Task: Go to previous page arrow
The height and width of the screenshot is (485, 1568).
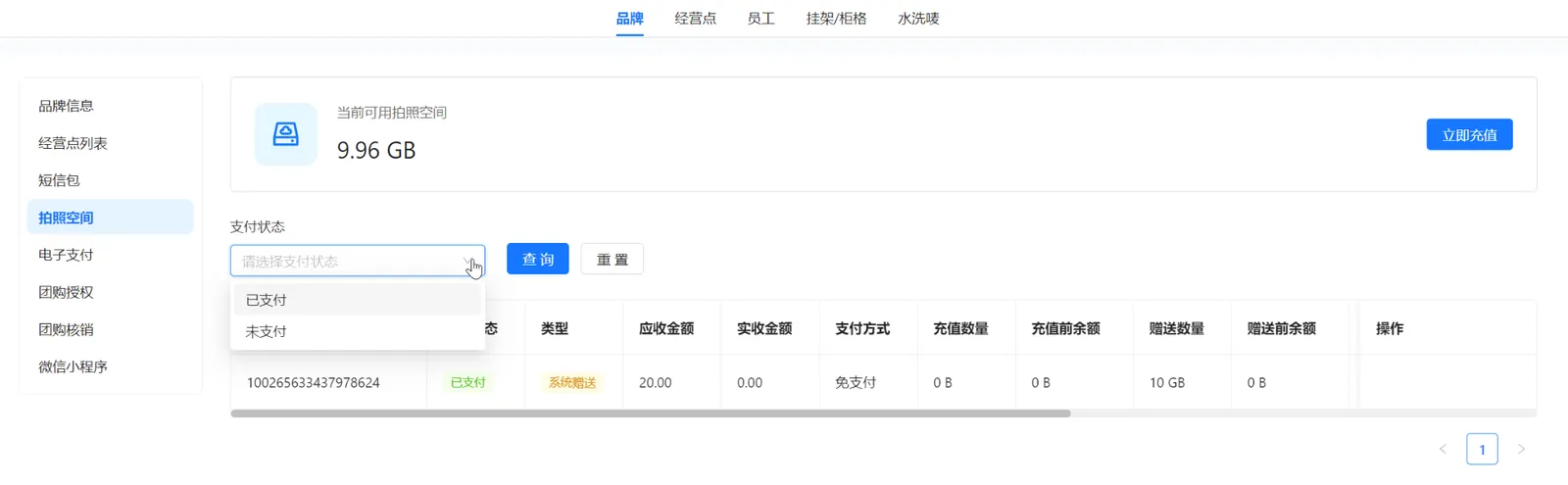Action: [1443, 449]
